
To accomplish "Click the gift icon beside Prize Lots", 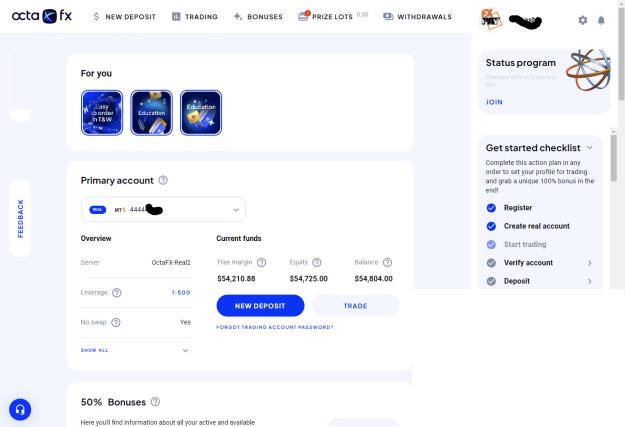I will click(x=304, y=16).
